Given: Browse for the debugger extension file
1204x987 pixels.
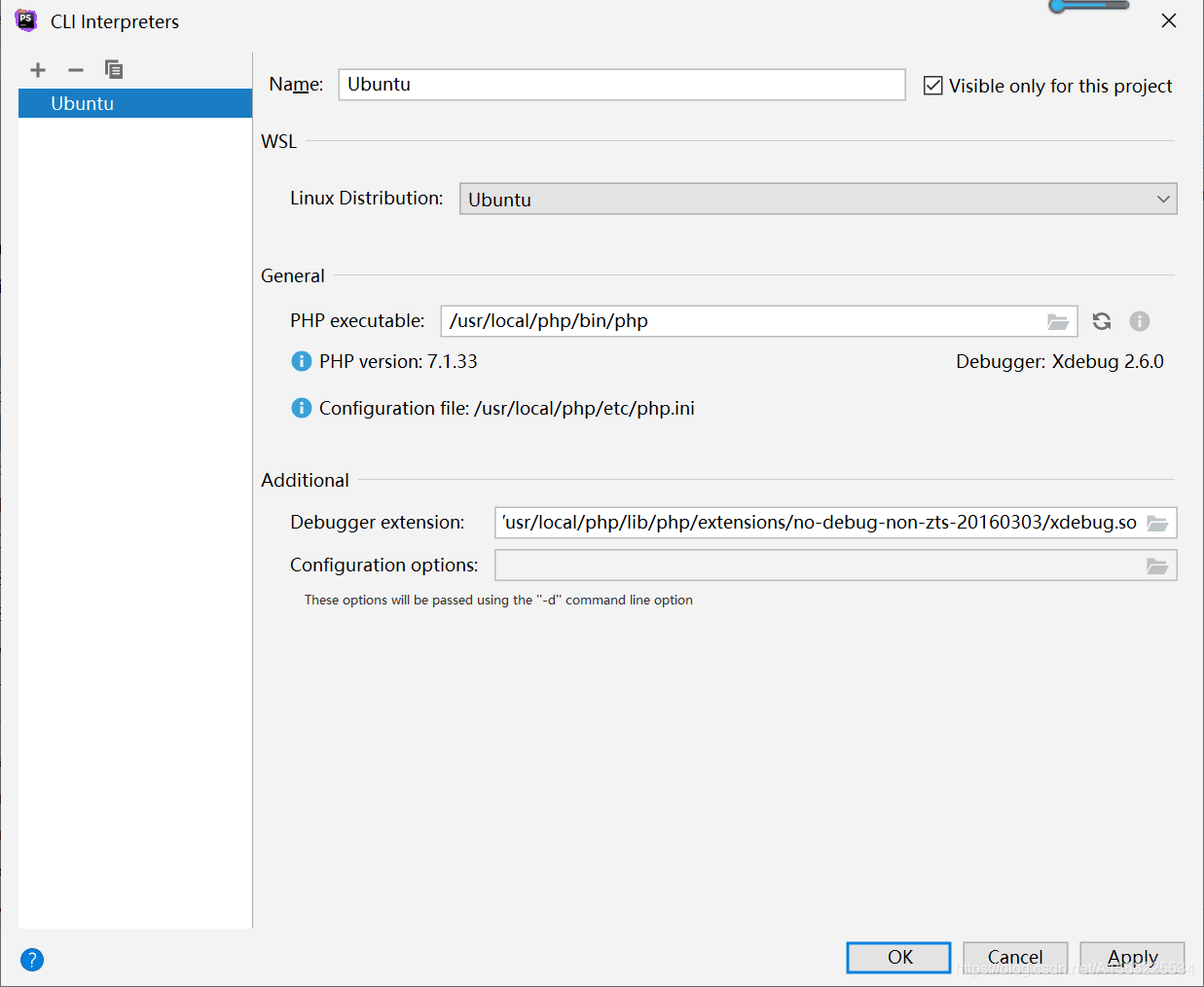Looking at the screenshot, I should click(1157, 523).
